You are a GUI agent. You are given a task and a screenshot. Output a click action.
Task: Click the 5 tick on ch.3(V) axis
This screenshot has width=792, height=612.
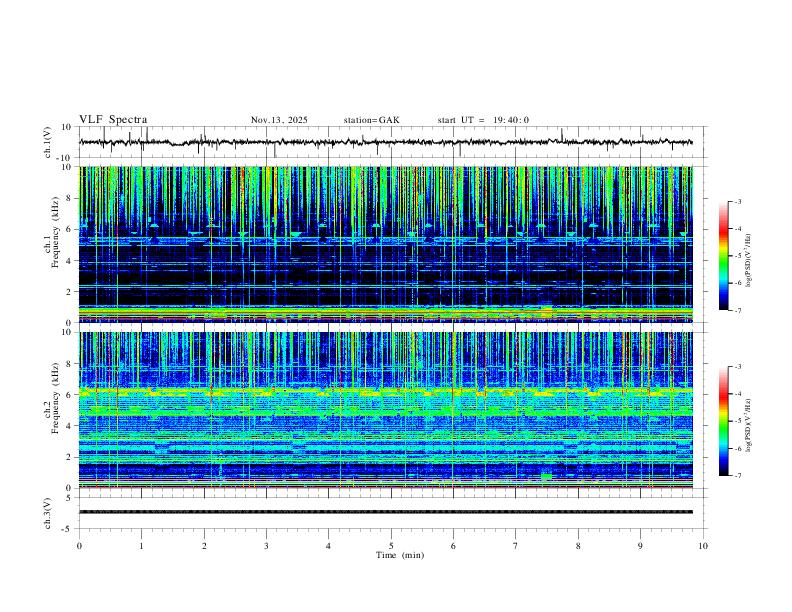coord(70,498)
